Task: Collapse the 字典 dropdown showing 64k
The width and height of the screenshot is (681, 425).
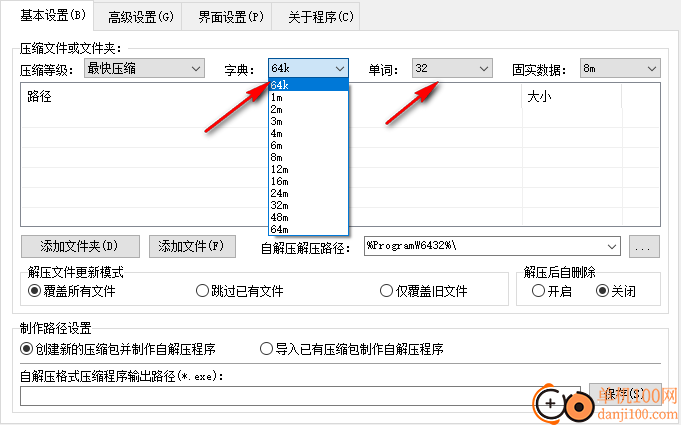Action: pos(308,69)
